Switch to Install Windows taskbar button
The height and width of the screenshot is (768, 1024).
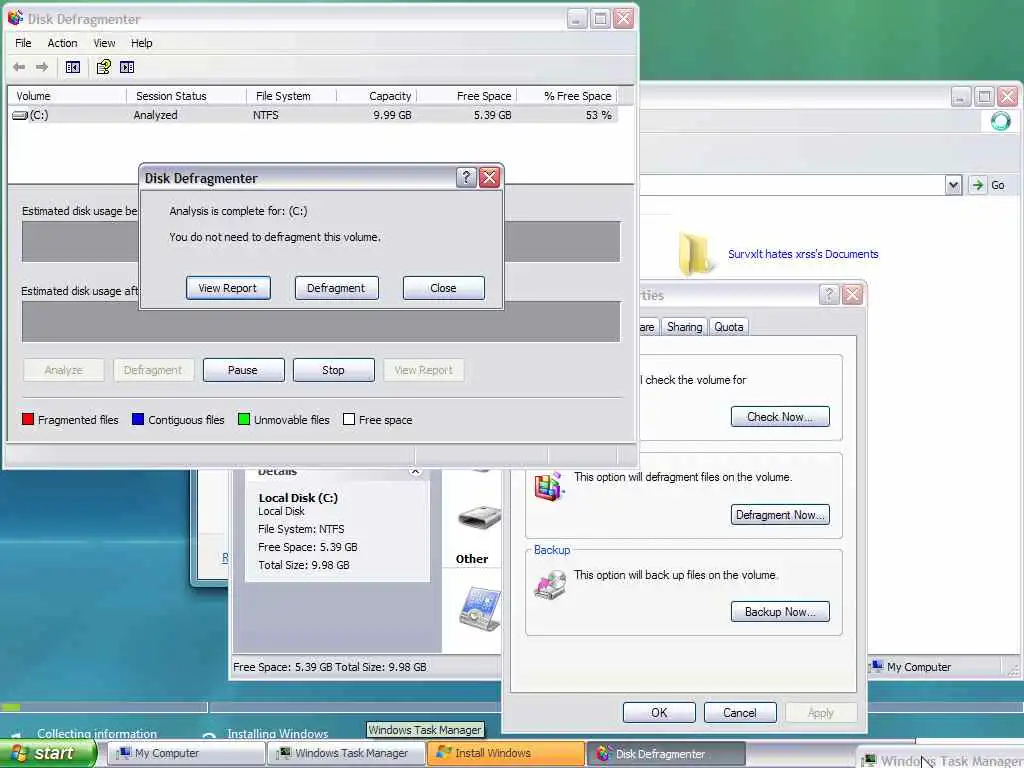[506, 753]
